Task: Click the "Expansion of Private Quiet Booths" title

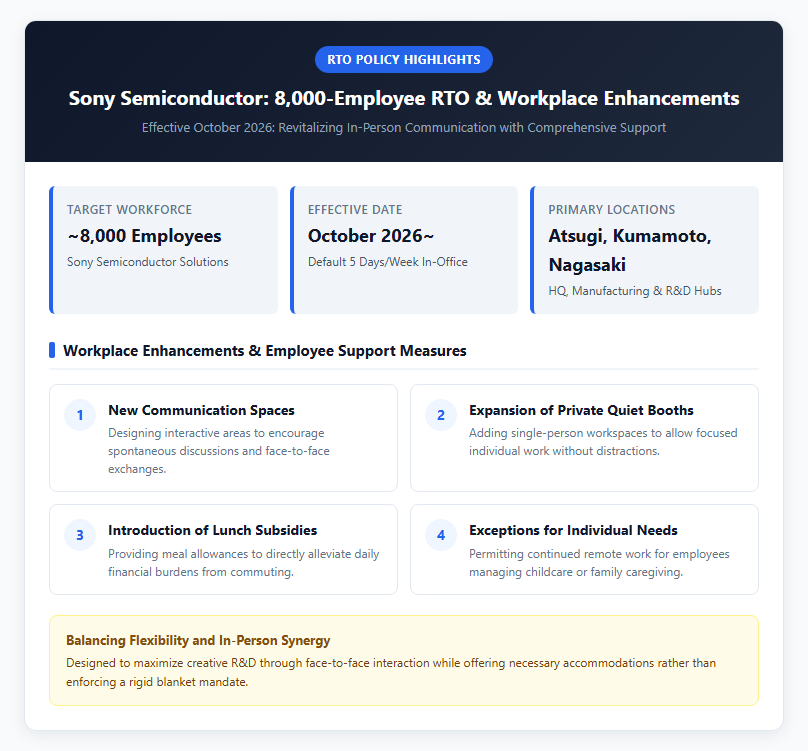Action: coord(581,410)
